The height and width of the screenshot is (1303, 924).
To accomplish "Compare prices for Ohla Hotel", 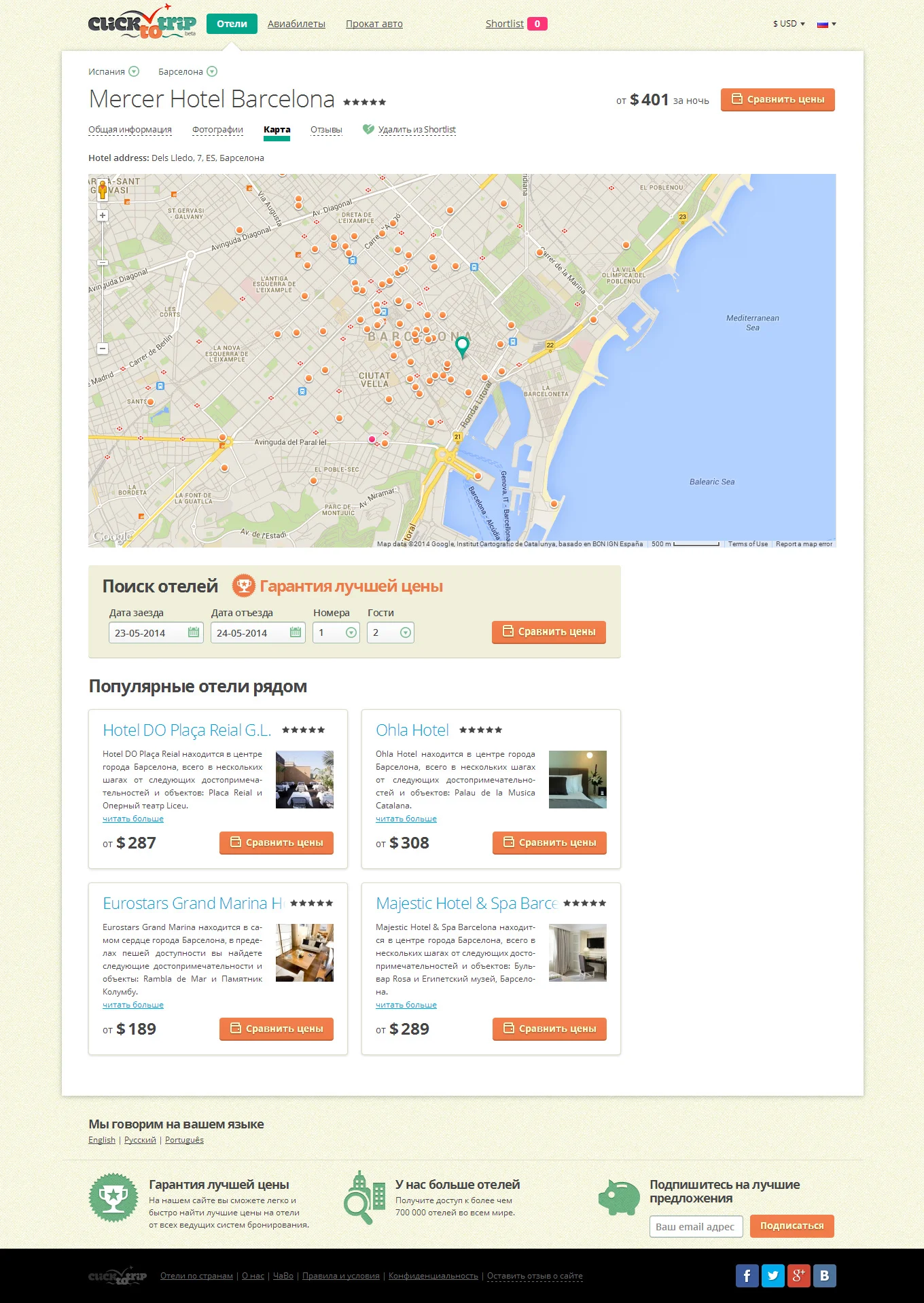I will 550,842.
